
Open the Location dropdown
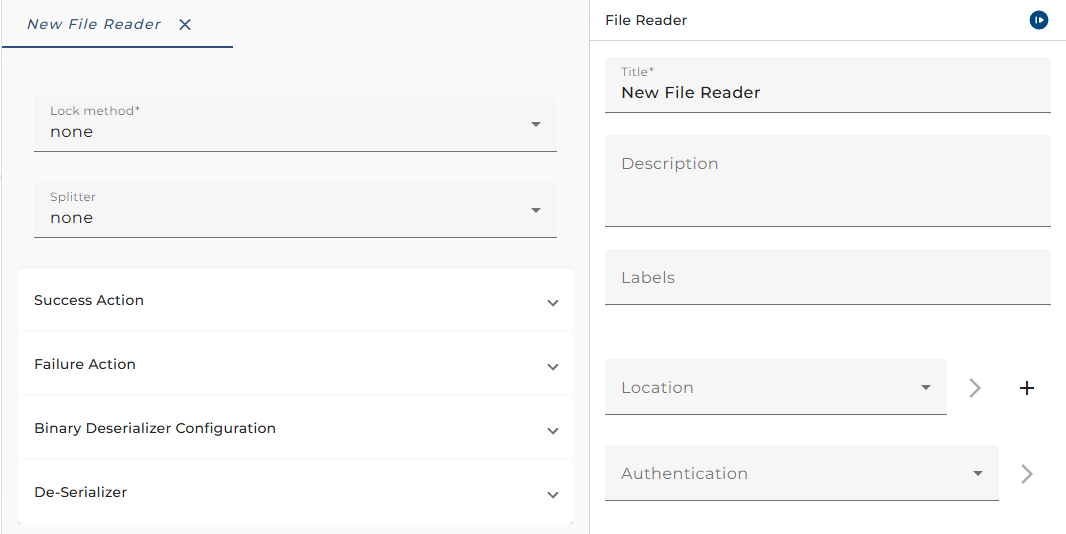click(x=776, y=387)
